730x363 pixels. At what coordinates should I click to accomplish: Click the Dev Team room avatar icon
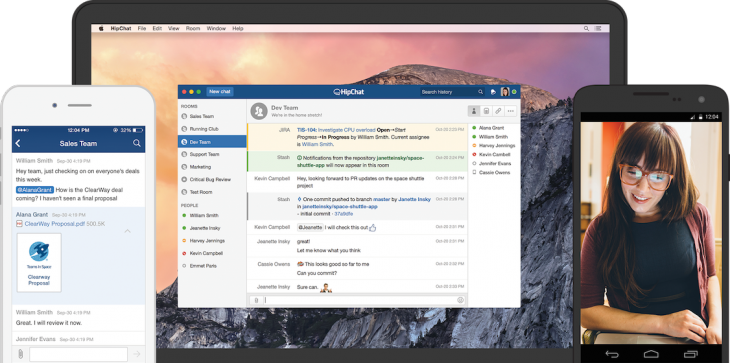pyautogui.click(x=259, y=111)
